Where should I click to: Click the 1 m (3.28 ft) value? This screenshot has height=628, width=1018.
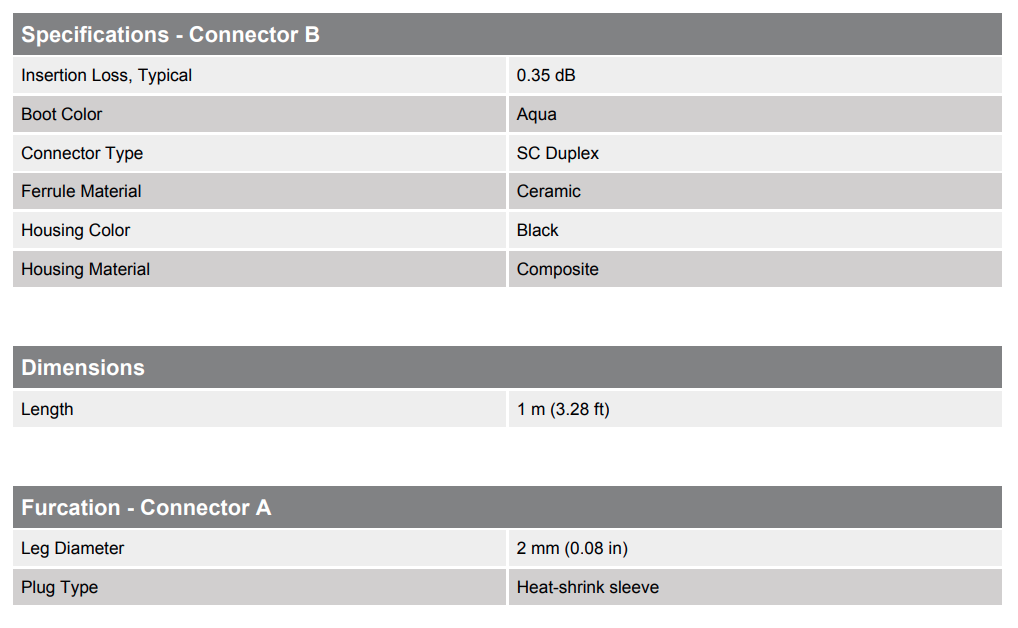click(563, 410)
